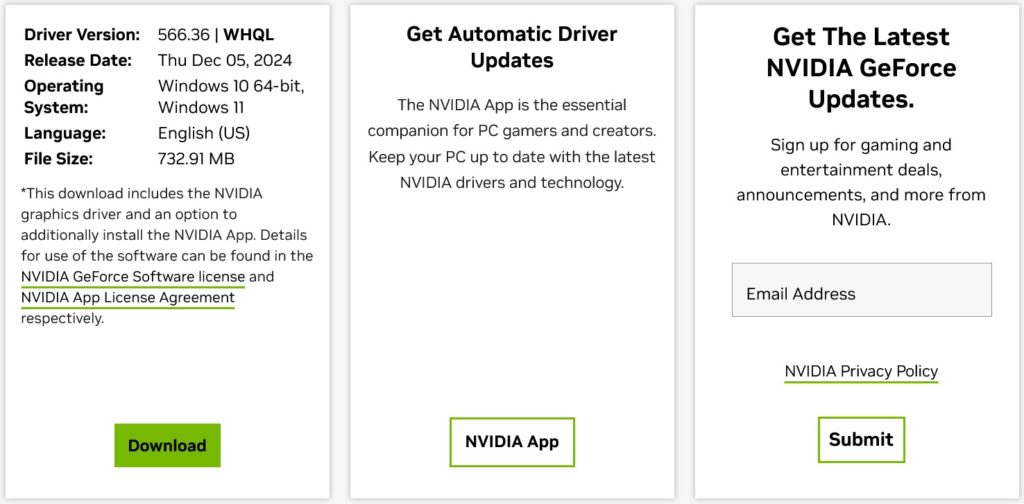Click the File Size label
Image resolution: width=1024 pixels, height=504 pixels.
[59, 159]
